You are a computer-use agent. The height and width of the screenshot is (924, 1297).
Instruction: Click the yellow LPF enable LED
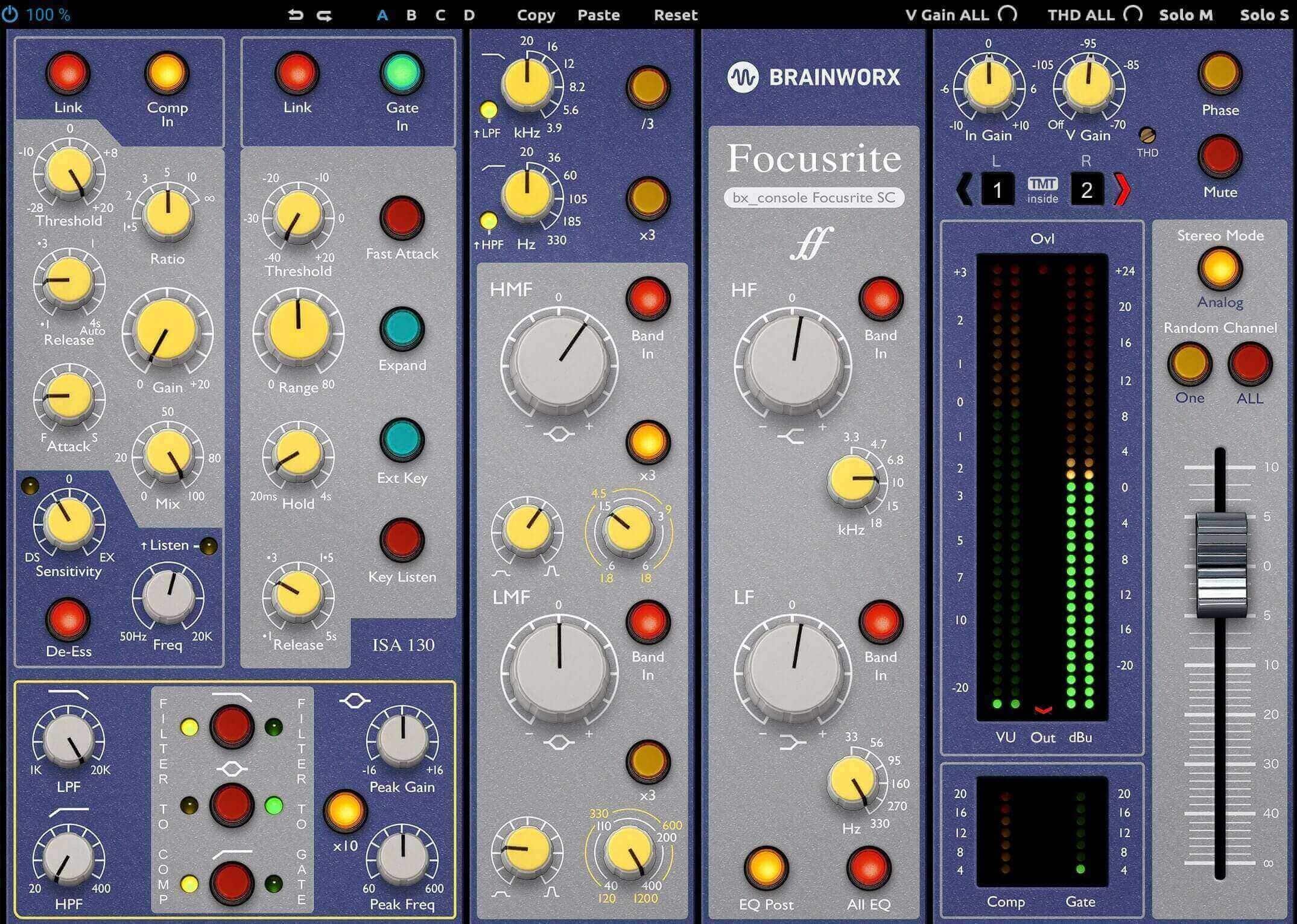[x=488, y=110]
